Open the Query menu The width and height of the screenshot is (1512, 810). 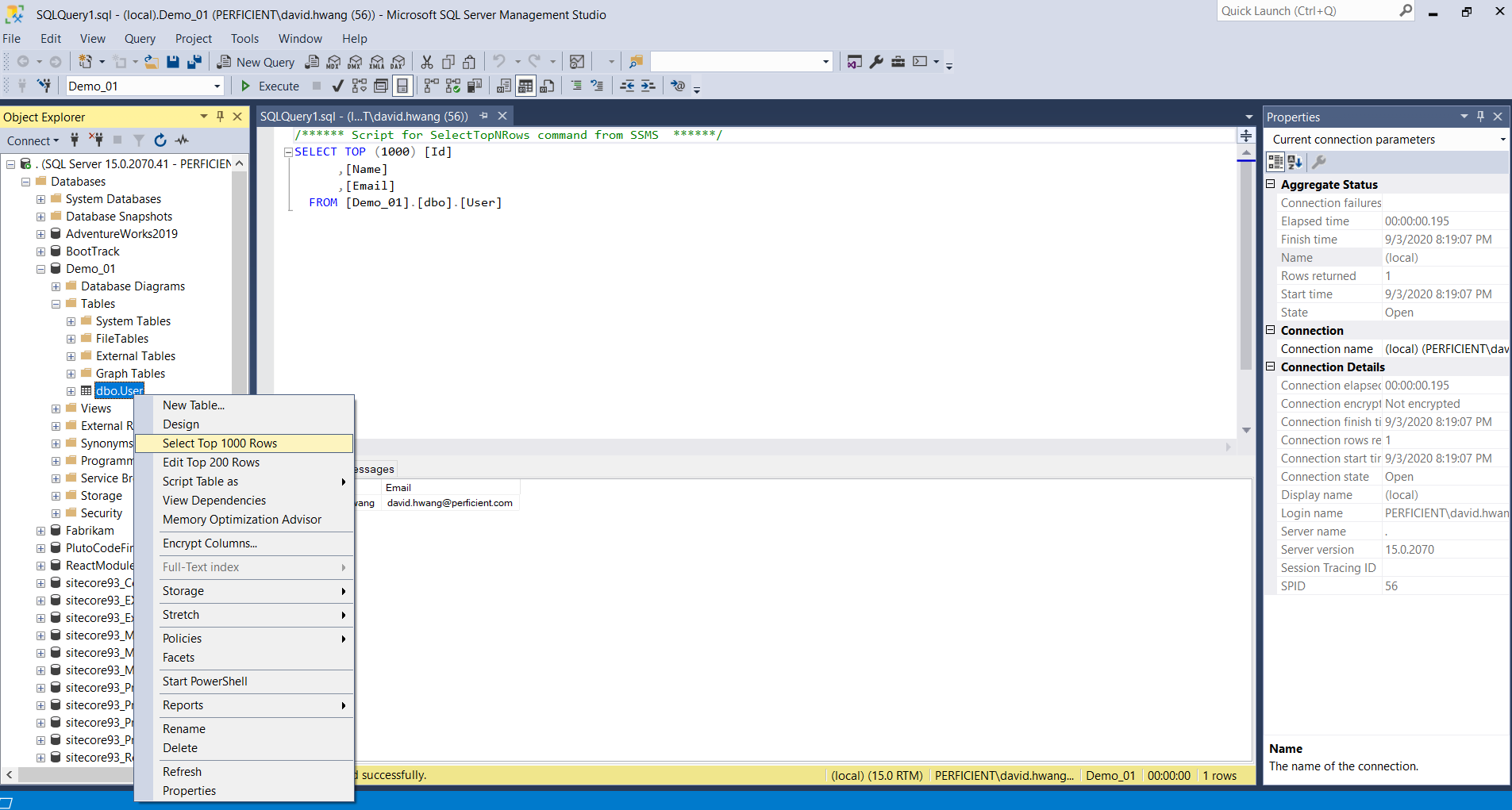click(140, 38)
